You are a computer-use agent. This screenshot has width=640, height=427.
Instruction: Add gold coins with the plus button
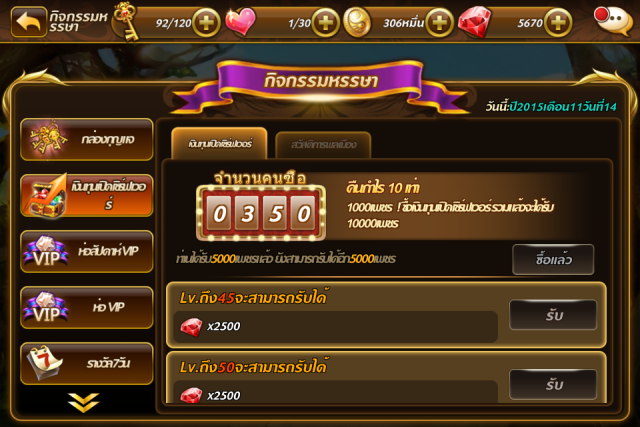point(439,22)
